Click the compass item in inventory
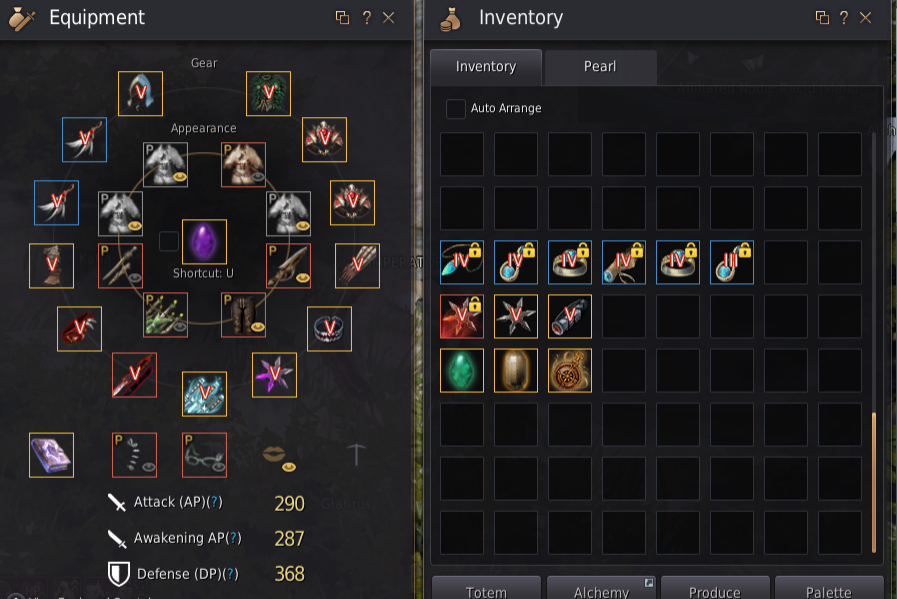 570,371
